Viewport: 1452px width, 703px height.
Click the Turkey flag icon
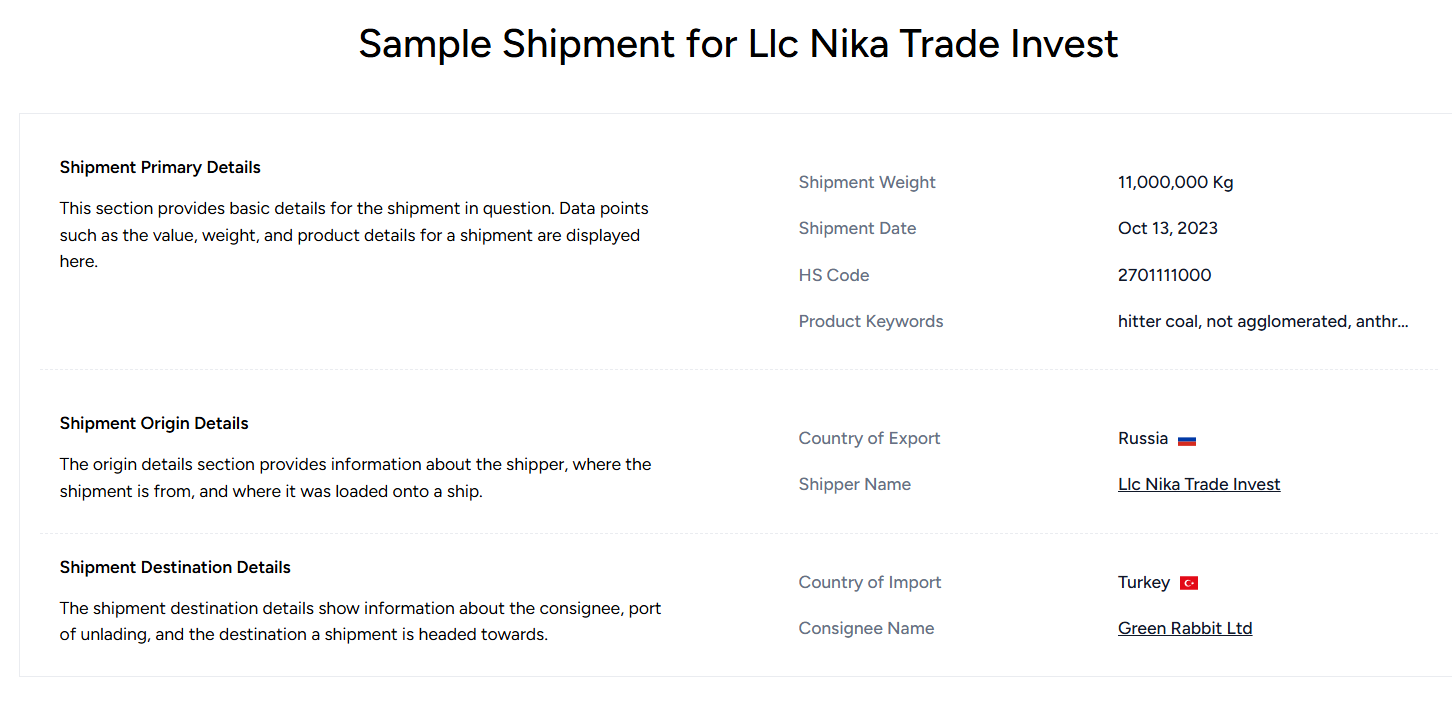tap(1189, 583)
